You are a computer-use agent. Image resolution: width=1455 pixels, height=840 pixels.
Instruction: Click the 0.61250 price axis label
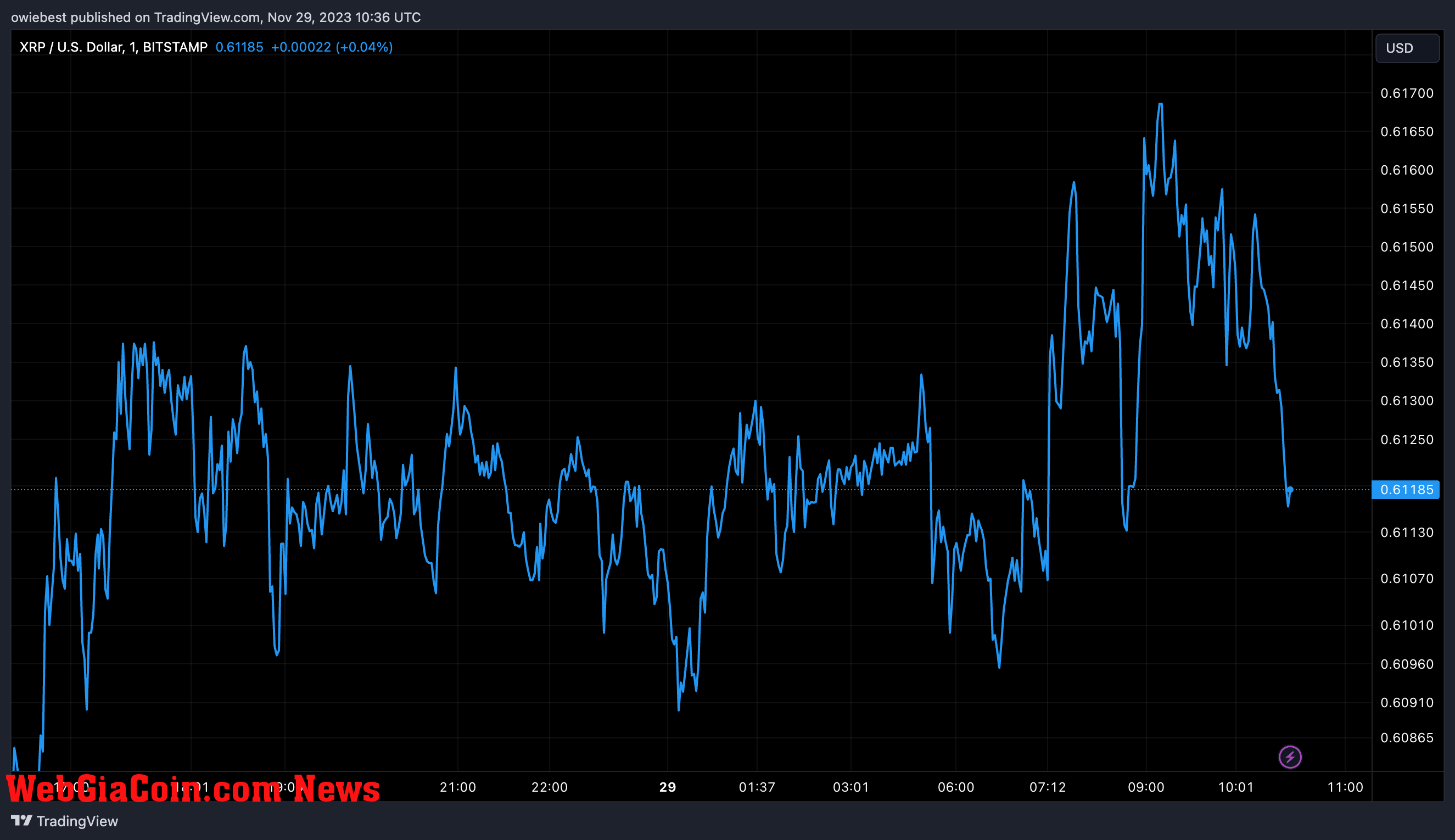pyautogui.click(x=1407, y=440)
